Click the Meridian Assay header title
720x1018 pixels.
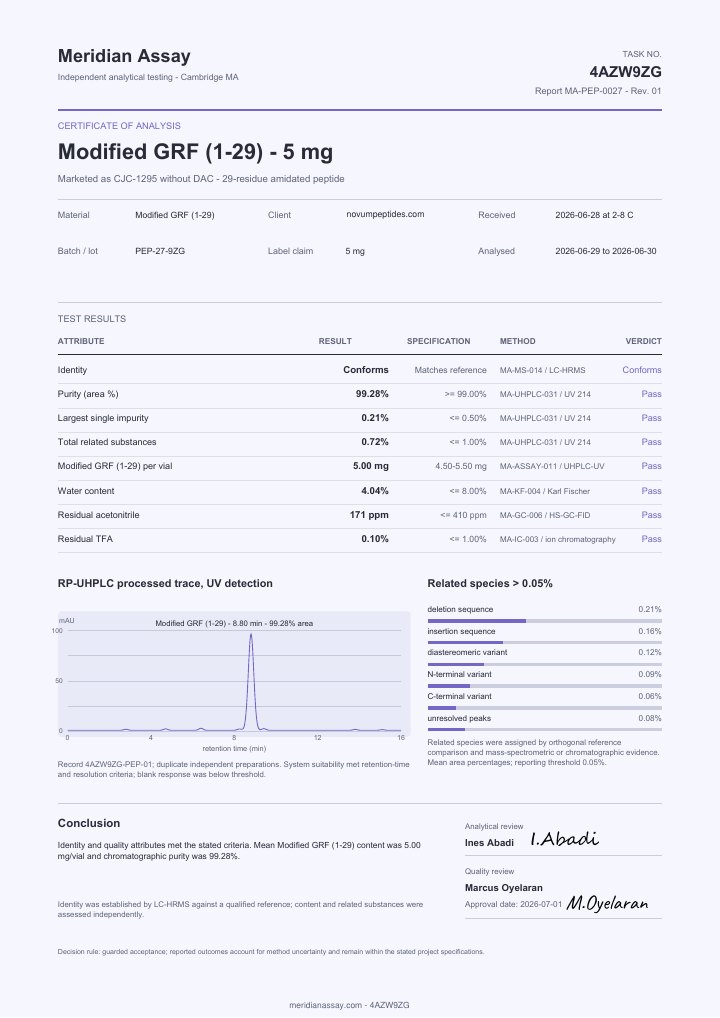(x=124, y=56)
